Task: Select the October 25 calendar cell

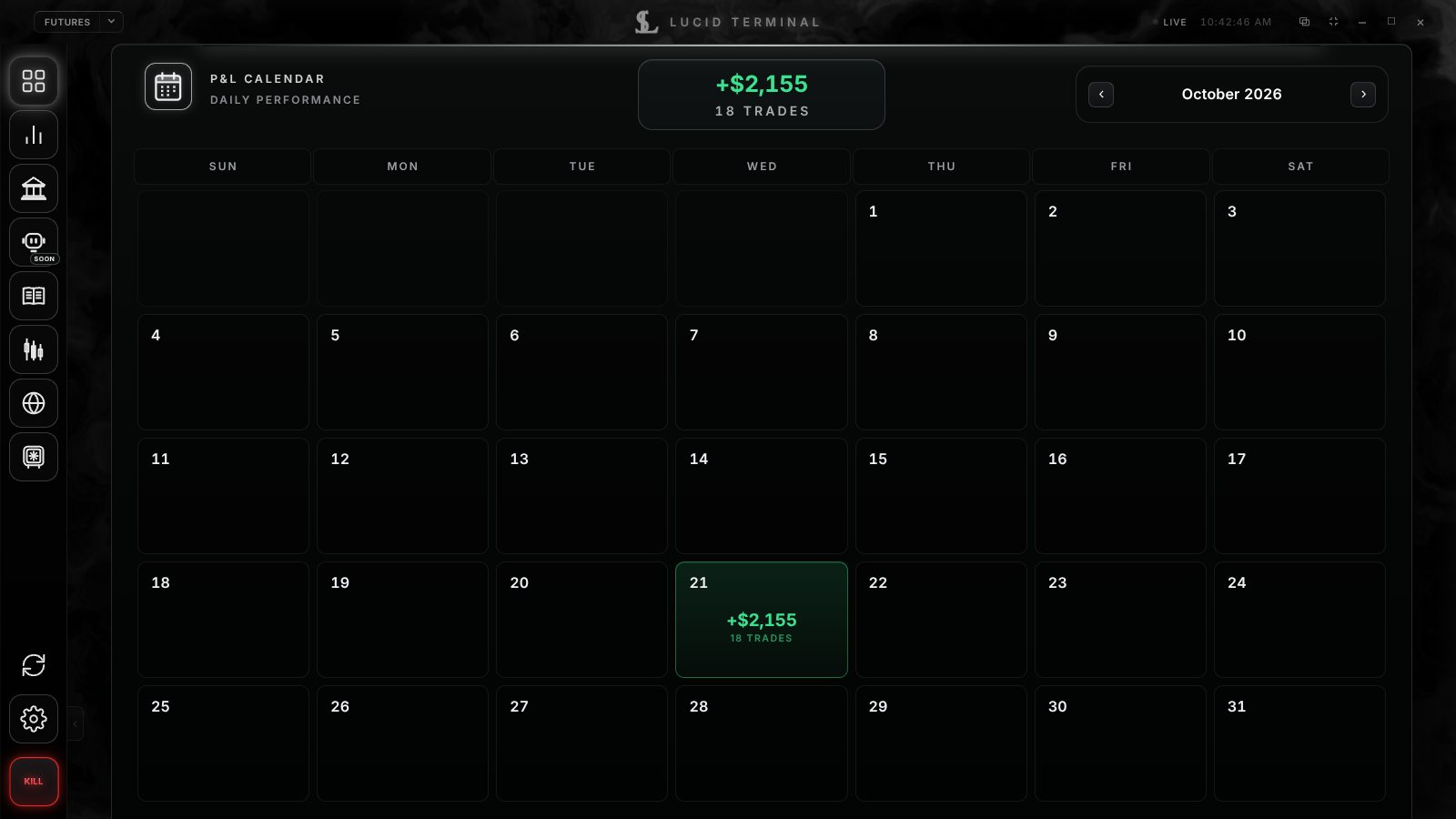Action: [223, 743]
